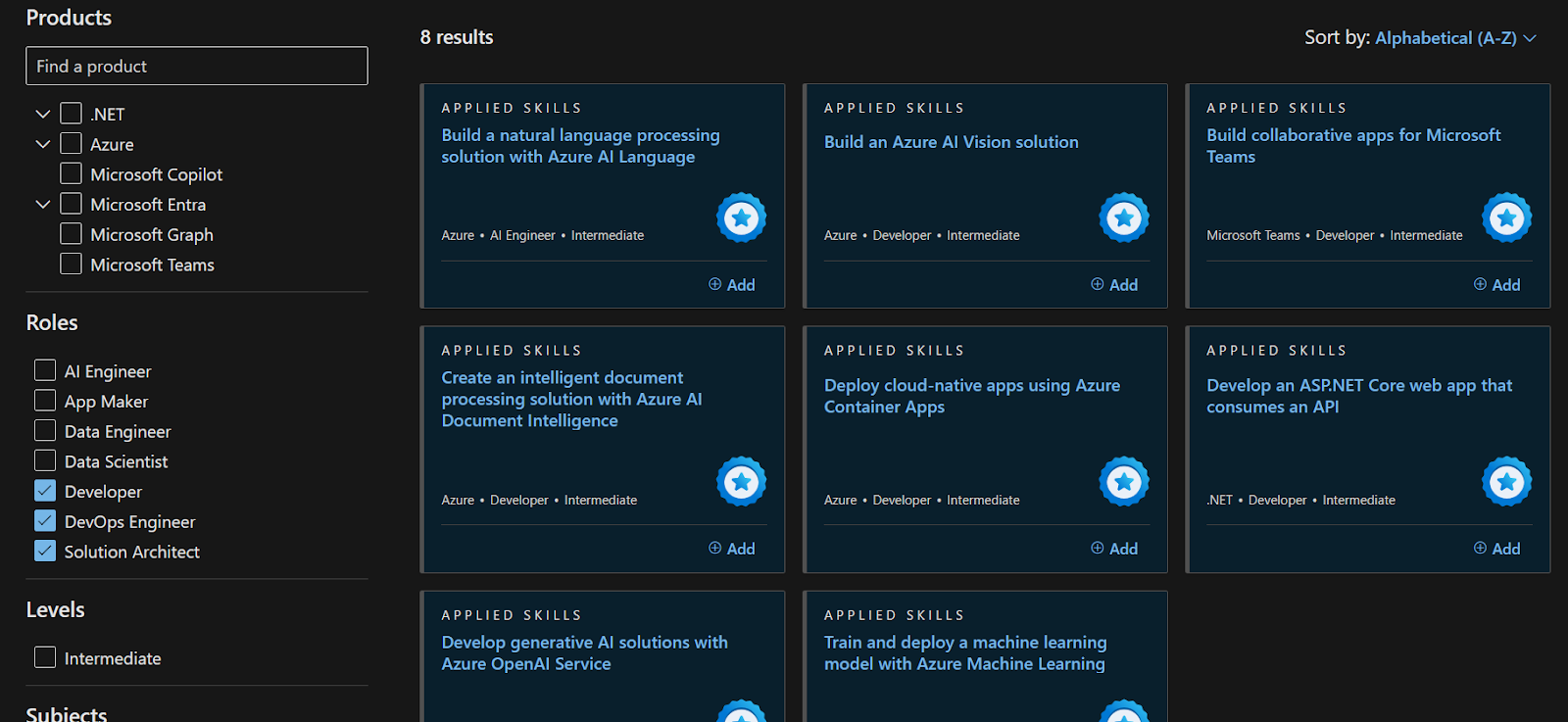Image resolution: width=1568 pixels, height=722 pixels.
Task: Check the AI Engineer role checkbox
Action: pyautogui.click(x=45, y=370)
